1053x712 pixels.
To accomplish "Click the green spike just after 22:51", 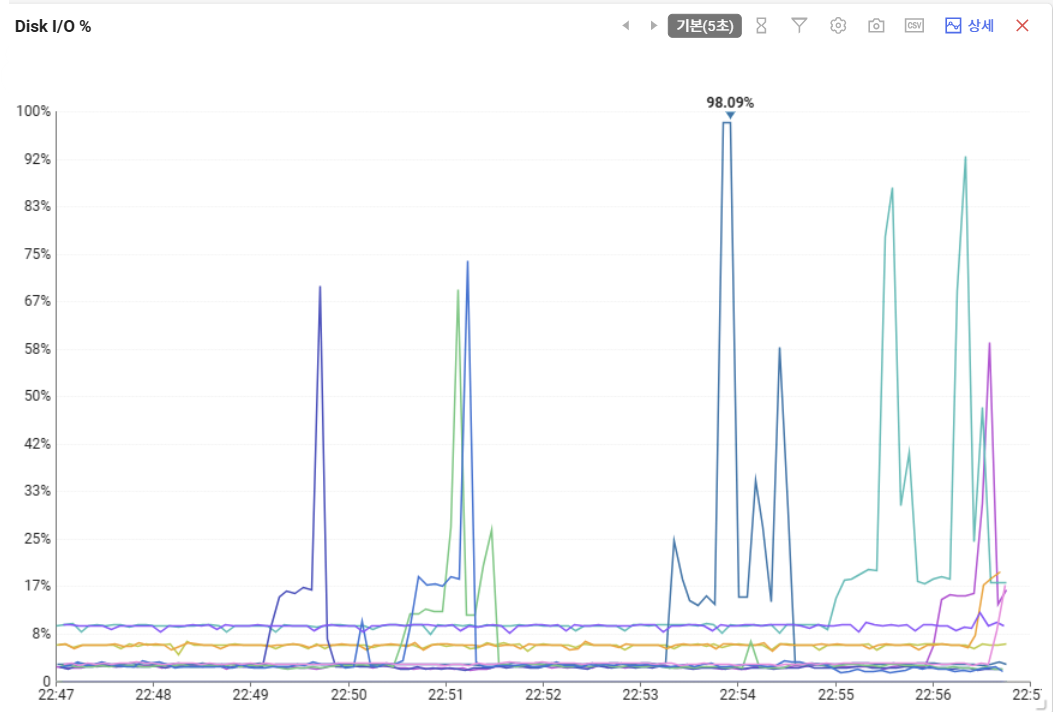I will pyautogui.click(x=458, y=291).
